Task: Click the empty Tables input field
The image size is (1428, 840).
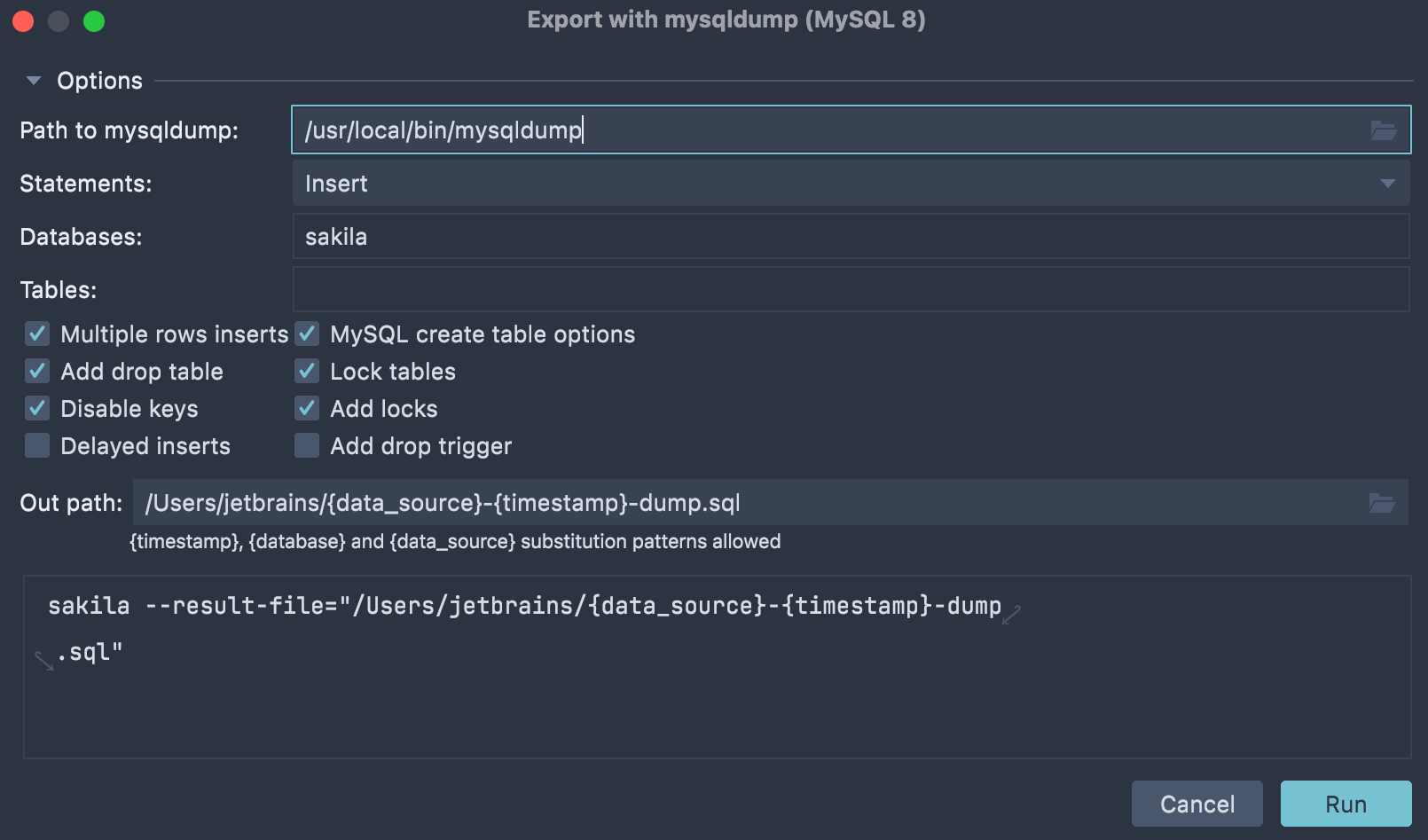Action: pos(850,290)
